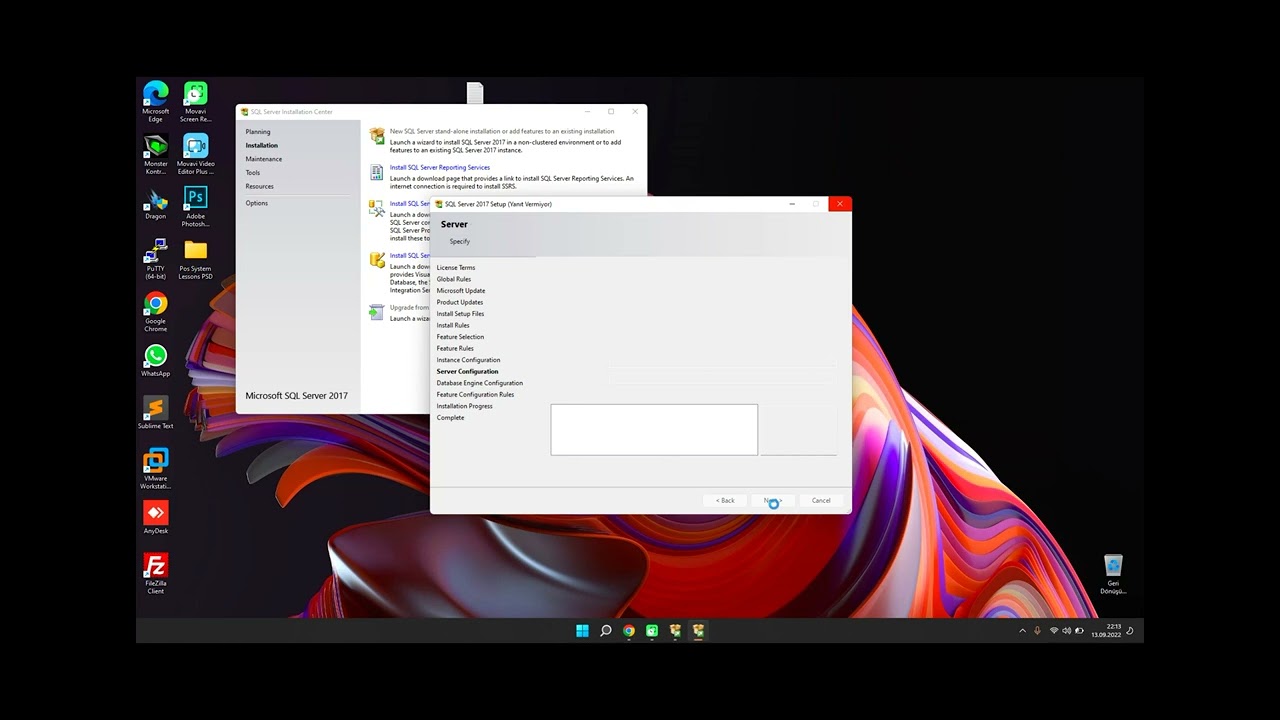Click New SQL Server stand-alone installation link

[502, 131]
